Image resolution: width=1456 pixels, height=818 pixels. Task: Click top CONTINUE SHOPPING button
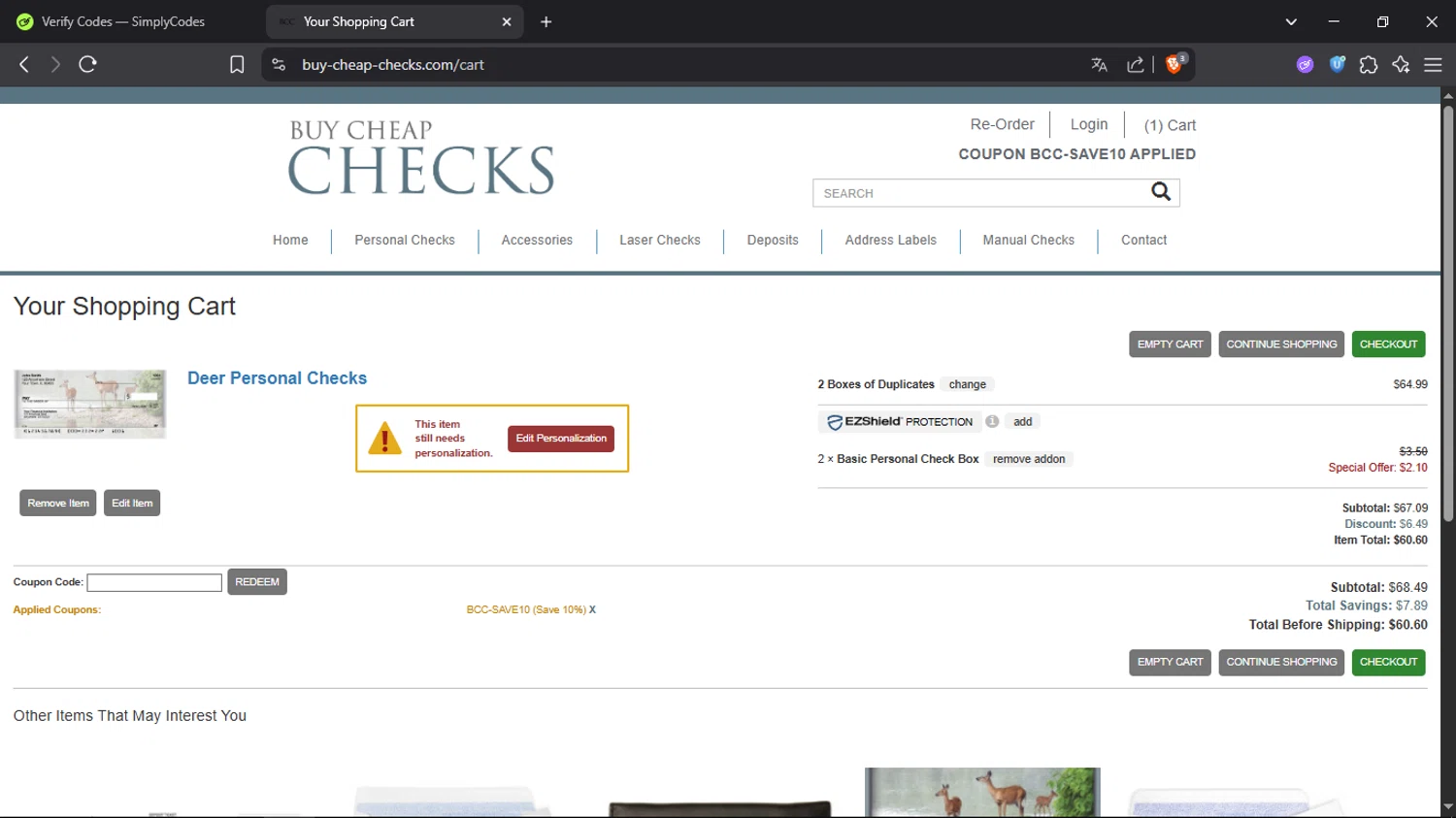pos(1281,344)
